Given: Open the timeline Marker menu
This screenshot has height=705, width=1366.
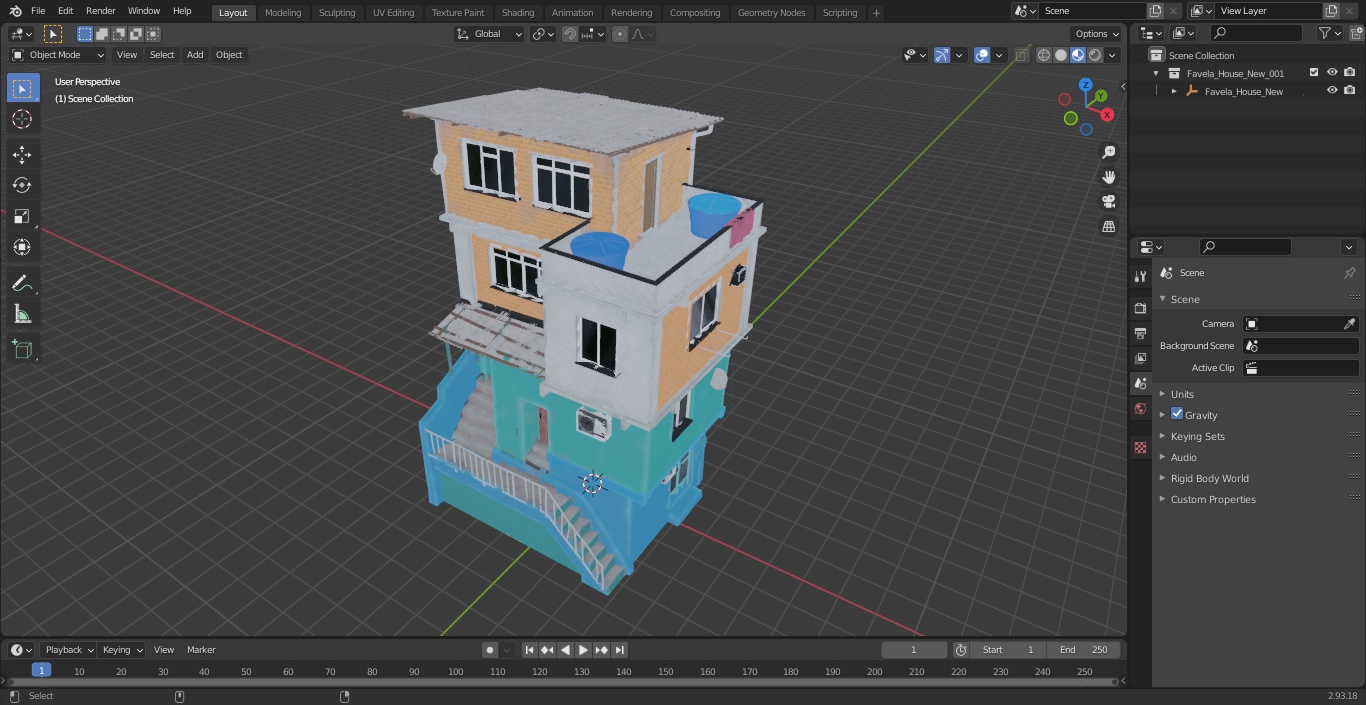Looking at the screenshot, I should [x=201, y=650].
